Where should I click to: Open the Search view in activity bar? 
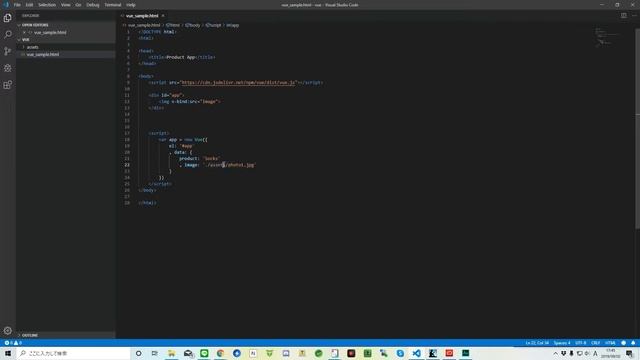click(7, 34)
